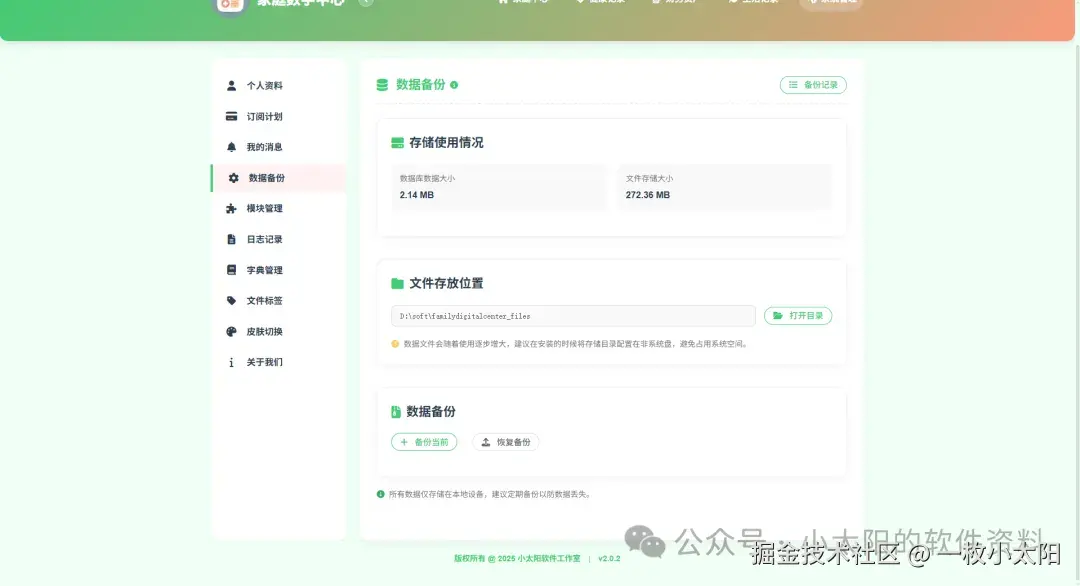Click the storage path input field
Viewport: 1080px width, 586px height.
tap(573, 314)
